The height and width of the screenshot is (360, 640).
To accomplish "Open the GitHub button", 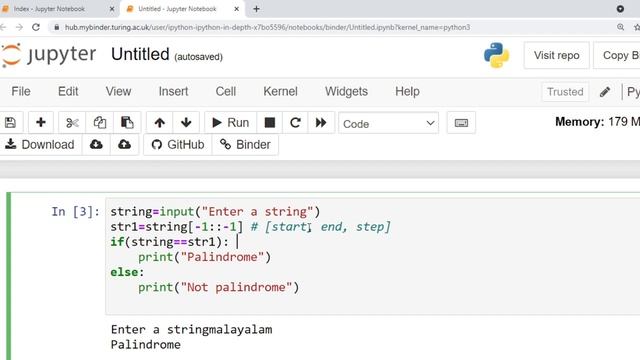I will [x=178, y=144].
